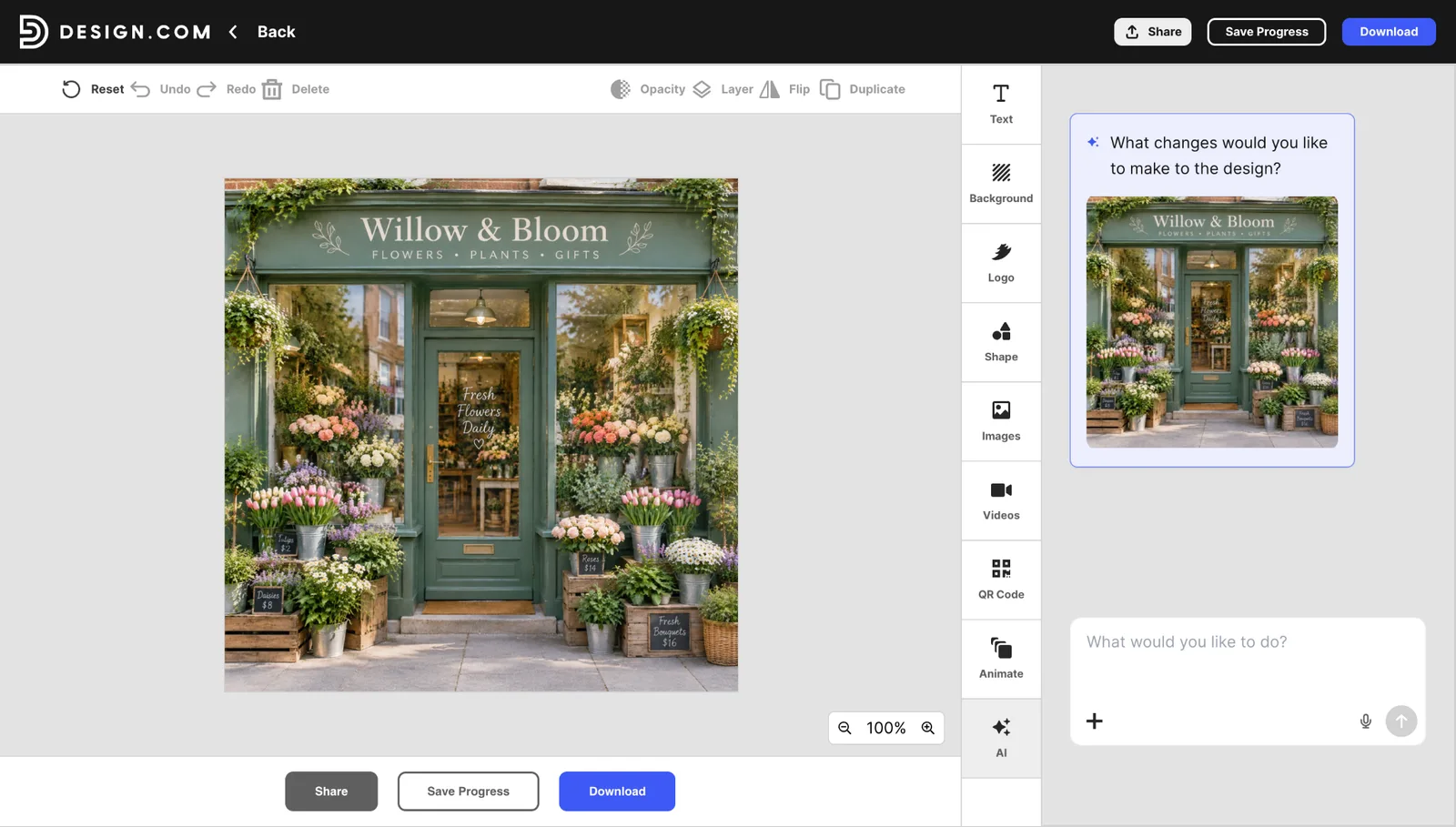This screenshot has height=827, width=1456.
Task: Open the Logo panel
Action: click(x=1001, y=263)
